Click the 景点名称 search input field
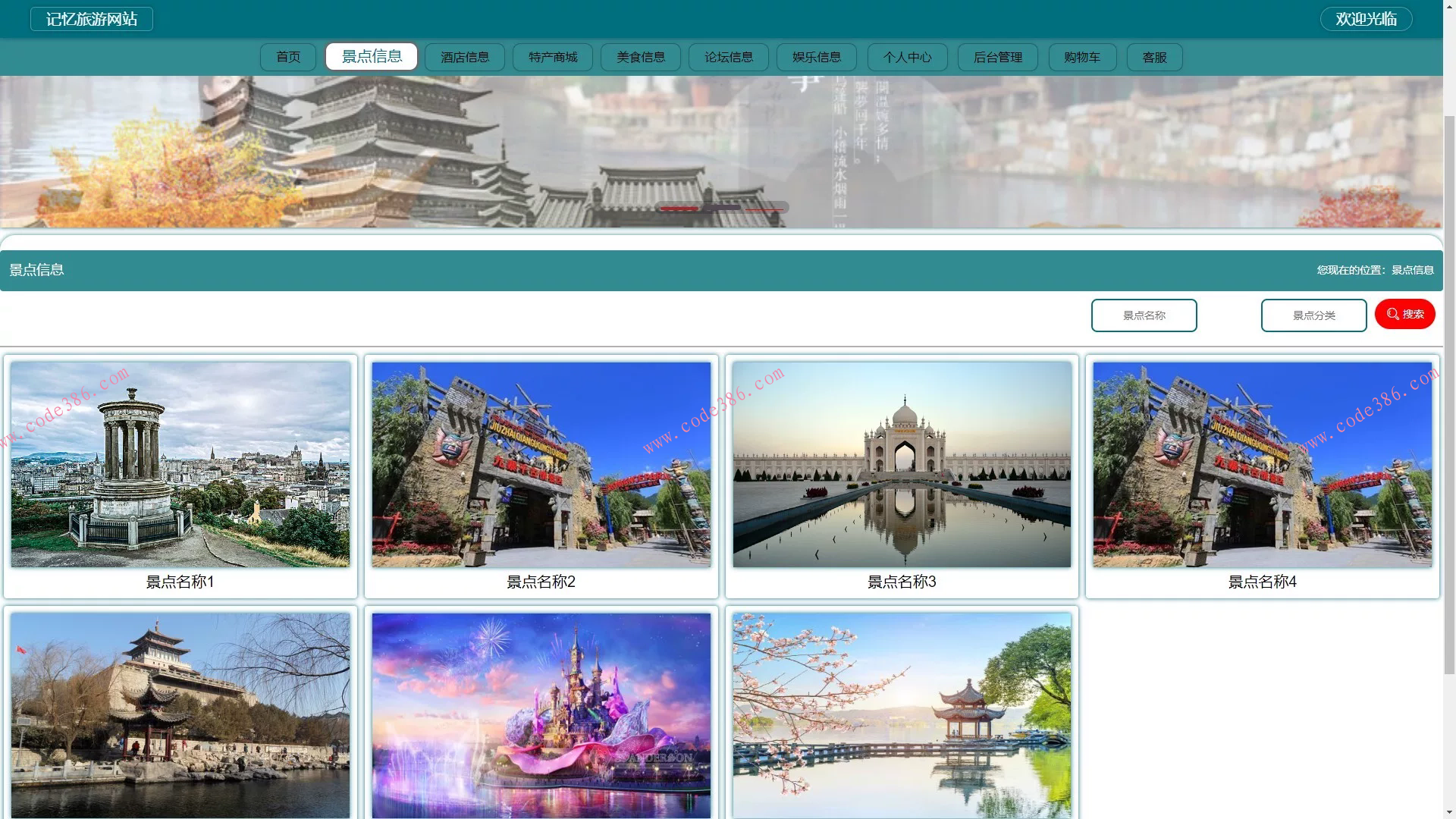This screenshot has height=819, width=1456. click(x=1144, y=315)
